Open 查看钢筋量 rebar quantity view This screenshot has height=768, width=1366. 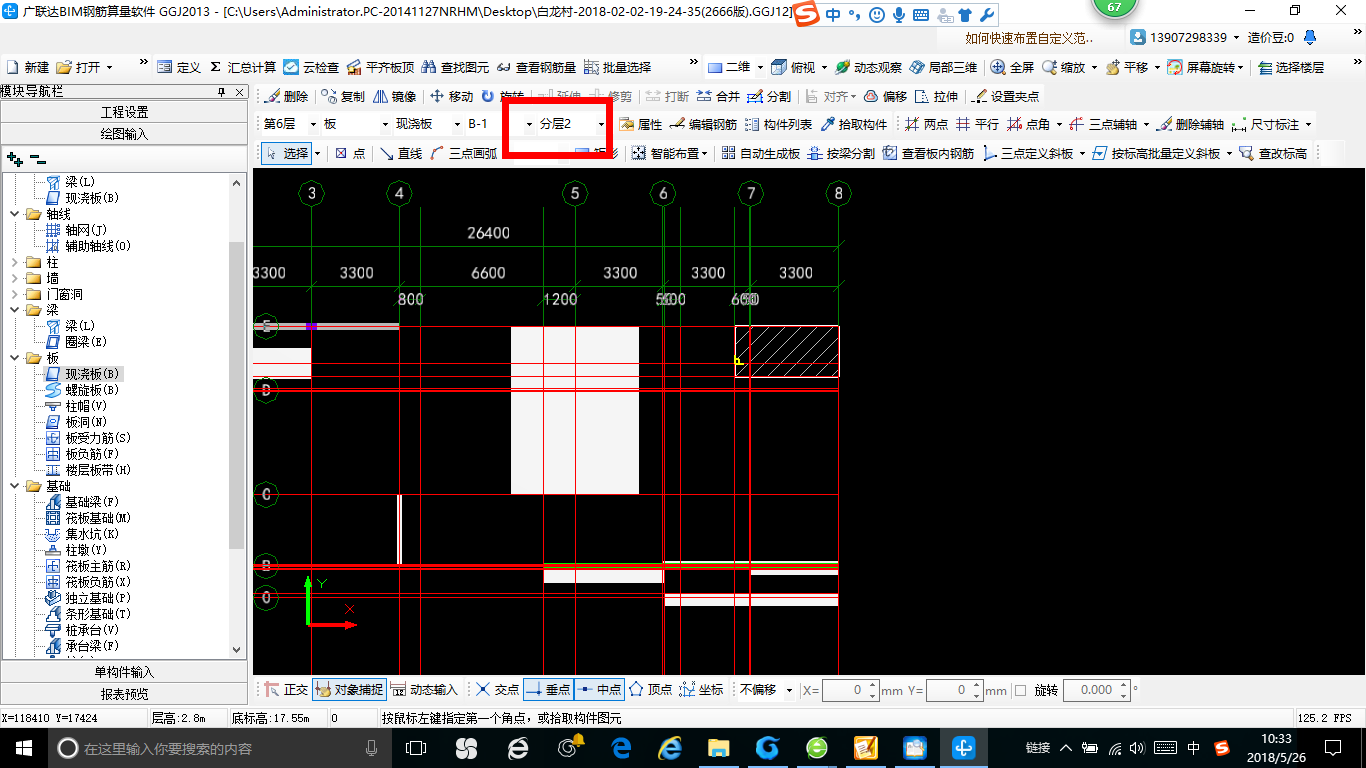(x=536, y=67)
